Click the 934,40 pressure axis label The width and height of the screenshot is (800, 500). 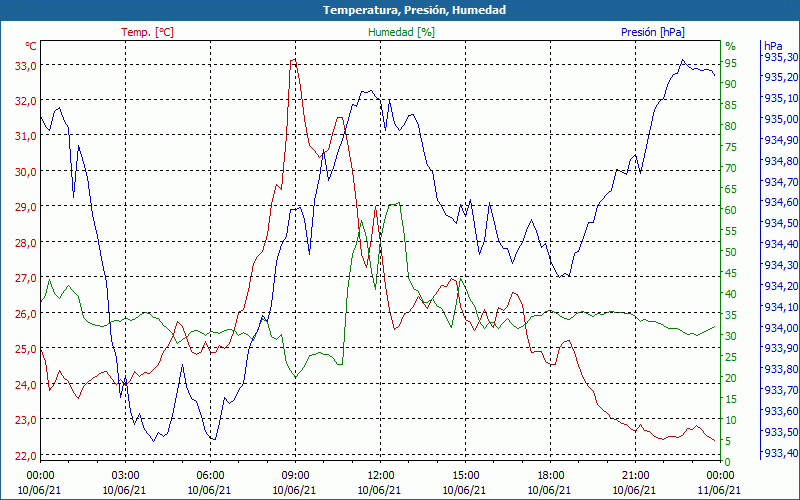coord(781,244)
